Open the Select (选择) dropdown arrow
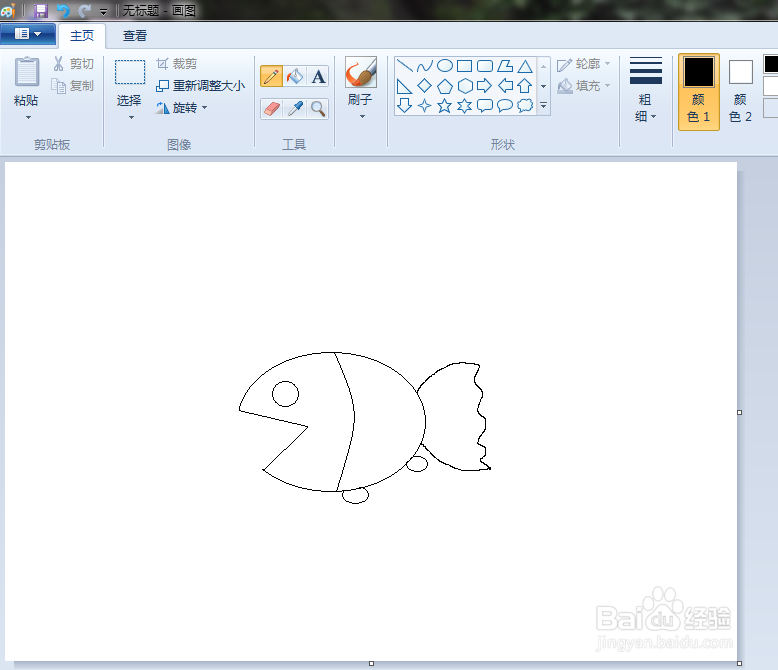Image resolution: width=778 pixels, height=670 pixels. 131,118
